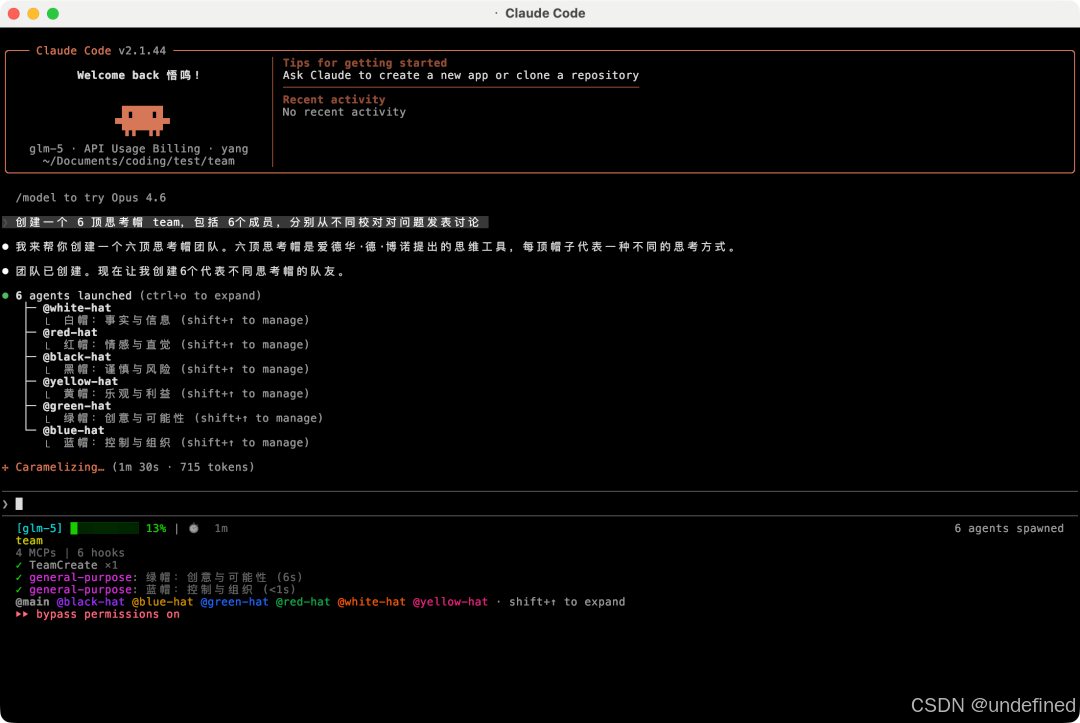Click the yellow window minimize button
1080x723 pixels.
[33, 13]
